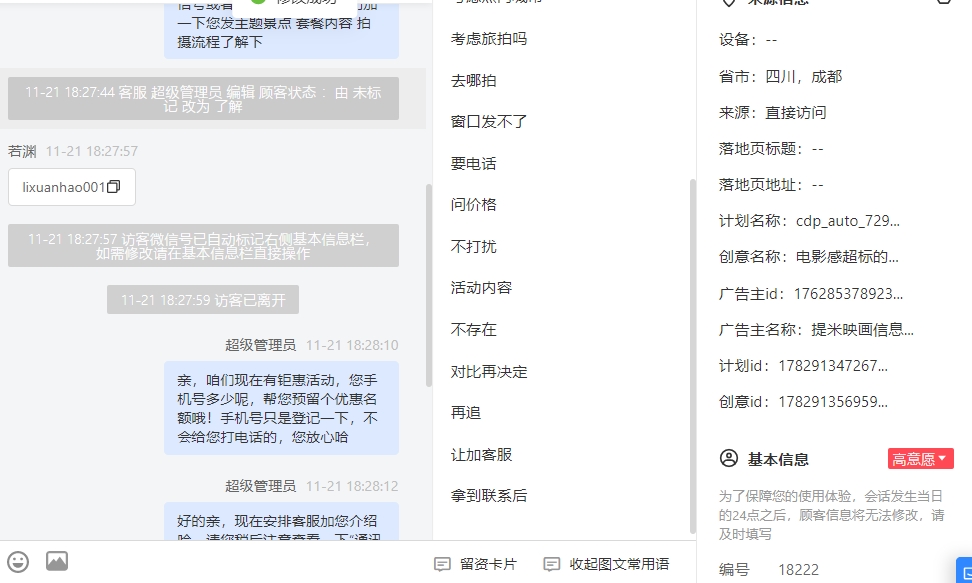Click timestamp 11-21 18:28:10

(x=352, y=345)
